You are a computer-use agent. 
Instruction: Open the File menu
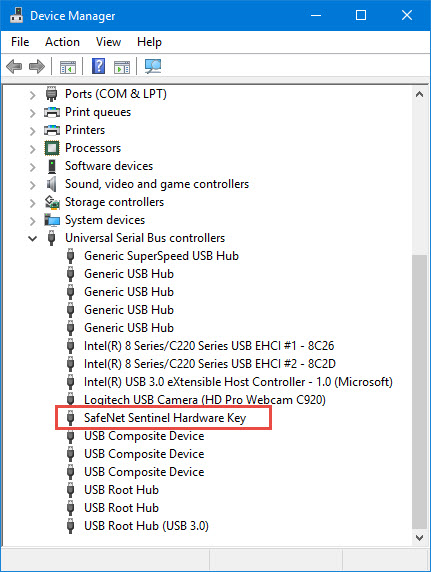(20, 42)
